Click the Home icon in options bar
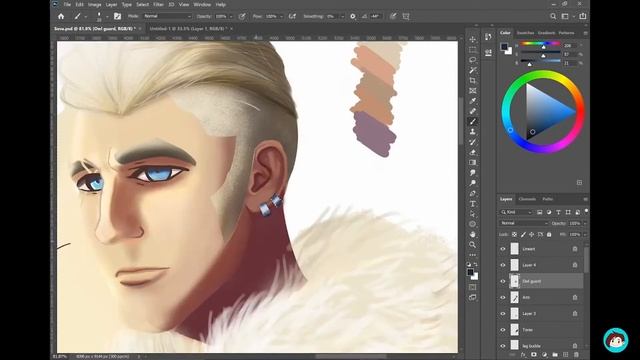640x360 pixels. point(61,16)
